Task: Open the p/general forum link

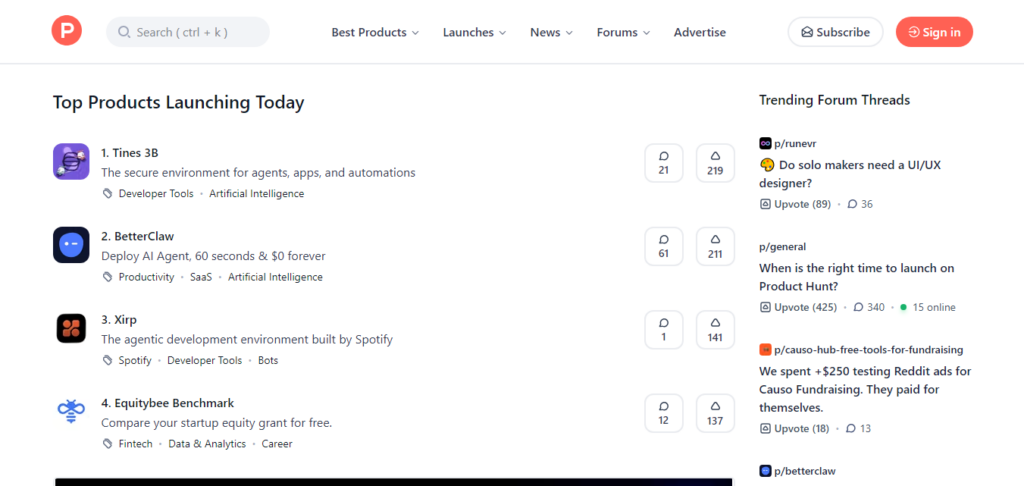Action: coord(782,247)
